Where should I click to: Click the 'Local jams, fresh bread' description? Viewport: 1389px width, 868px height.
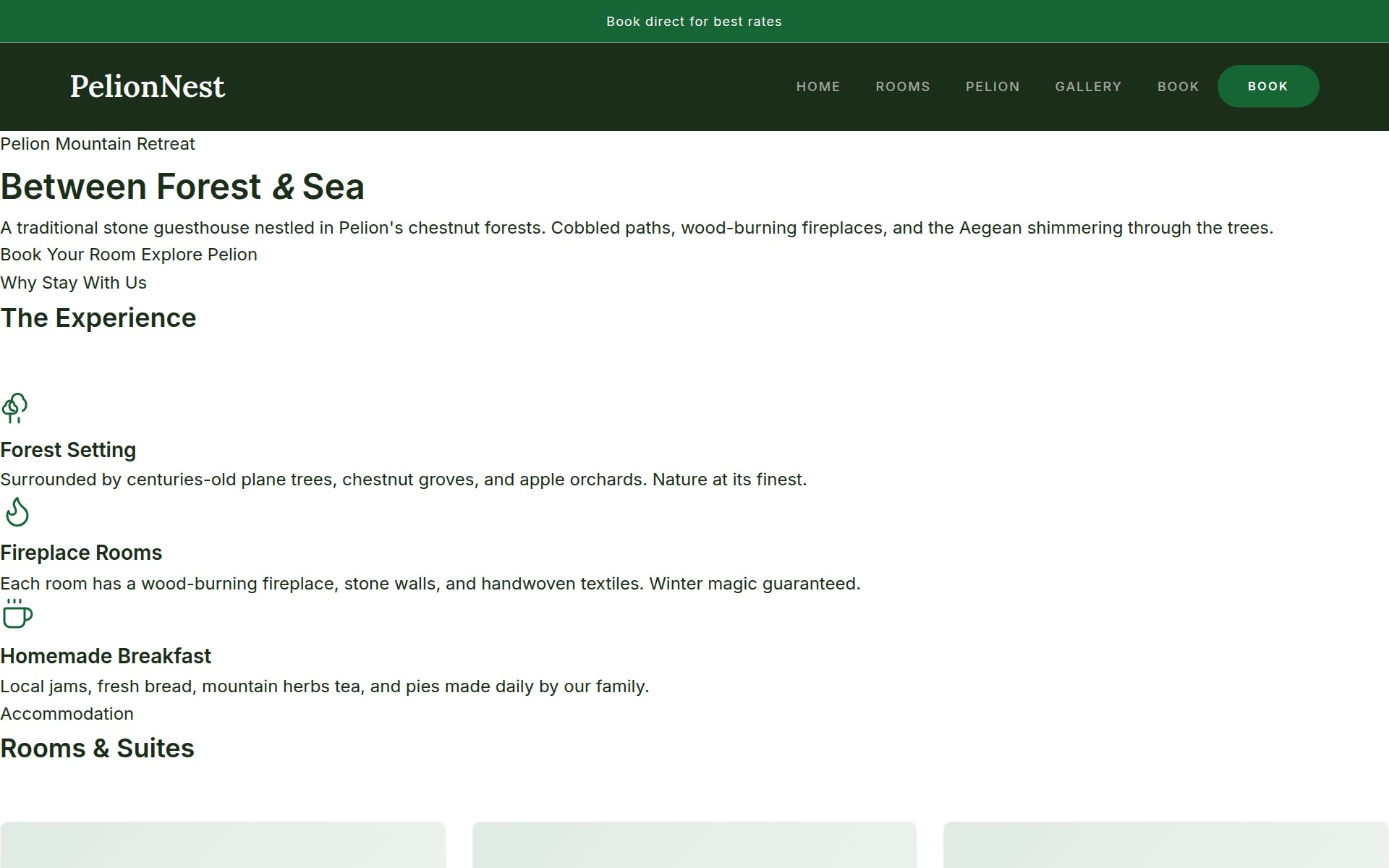pos(325,686)
